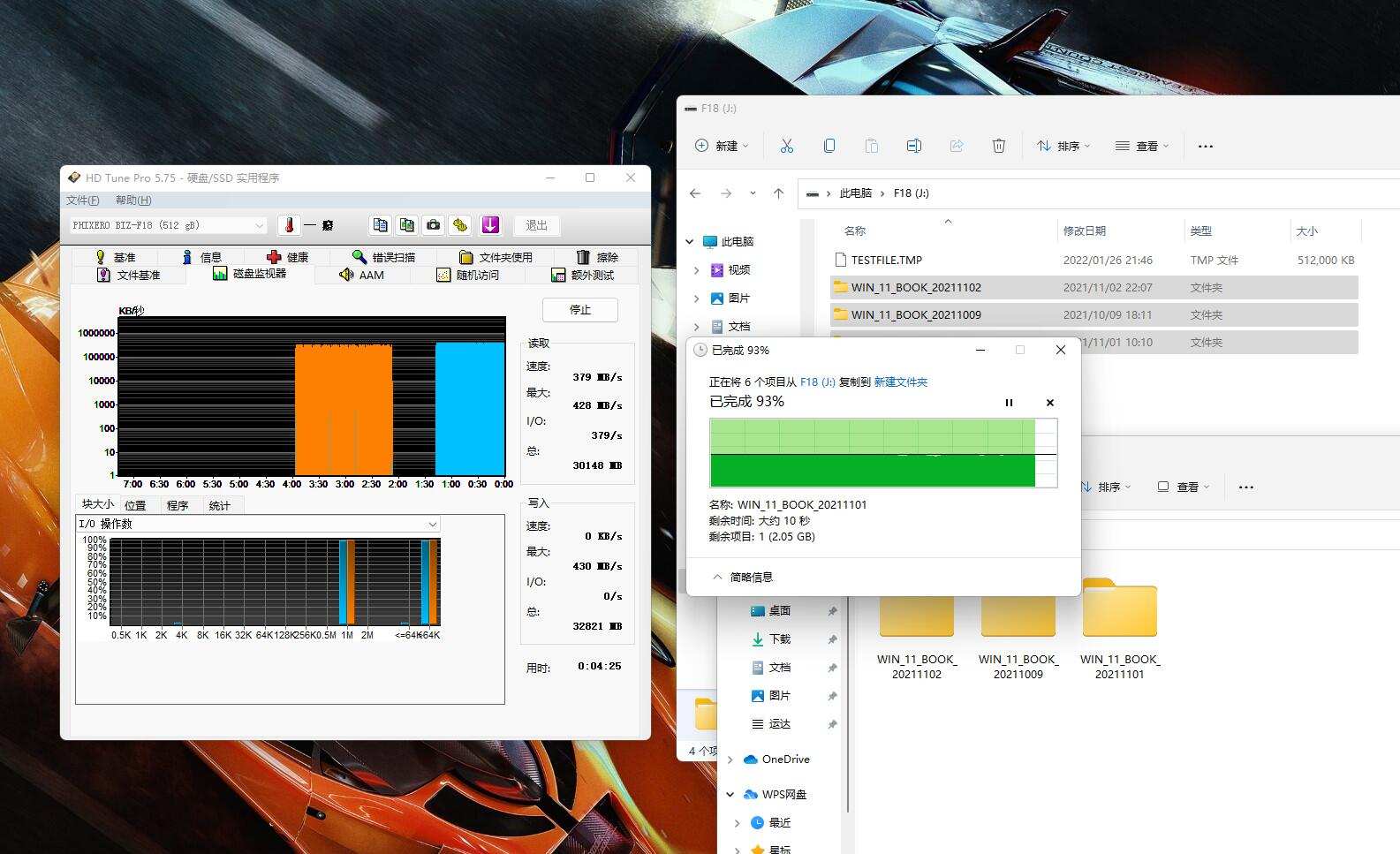Viewport: 1400px width, 854px height.
Task: Click the 新建文件夹 destination link in the copy dialog
Action: pyautogui.click(x=901, y=382)
